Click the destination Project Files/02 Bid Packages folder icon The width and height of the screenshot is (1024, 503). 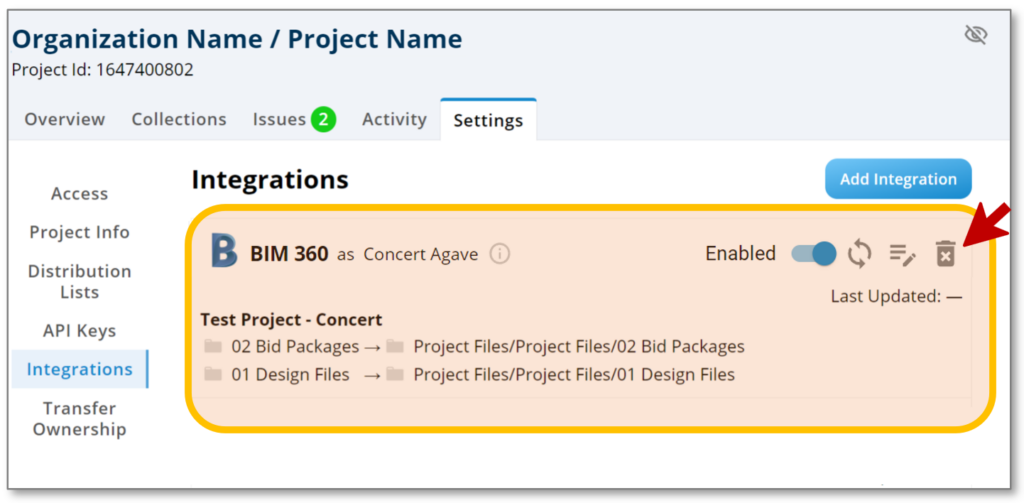[395, 347]
